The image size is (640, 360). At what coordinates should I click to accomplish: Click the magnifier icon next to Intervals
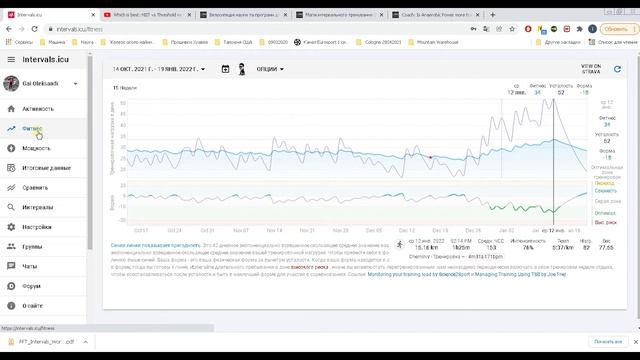11,207
